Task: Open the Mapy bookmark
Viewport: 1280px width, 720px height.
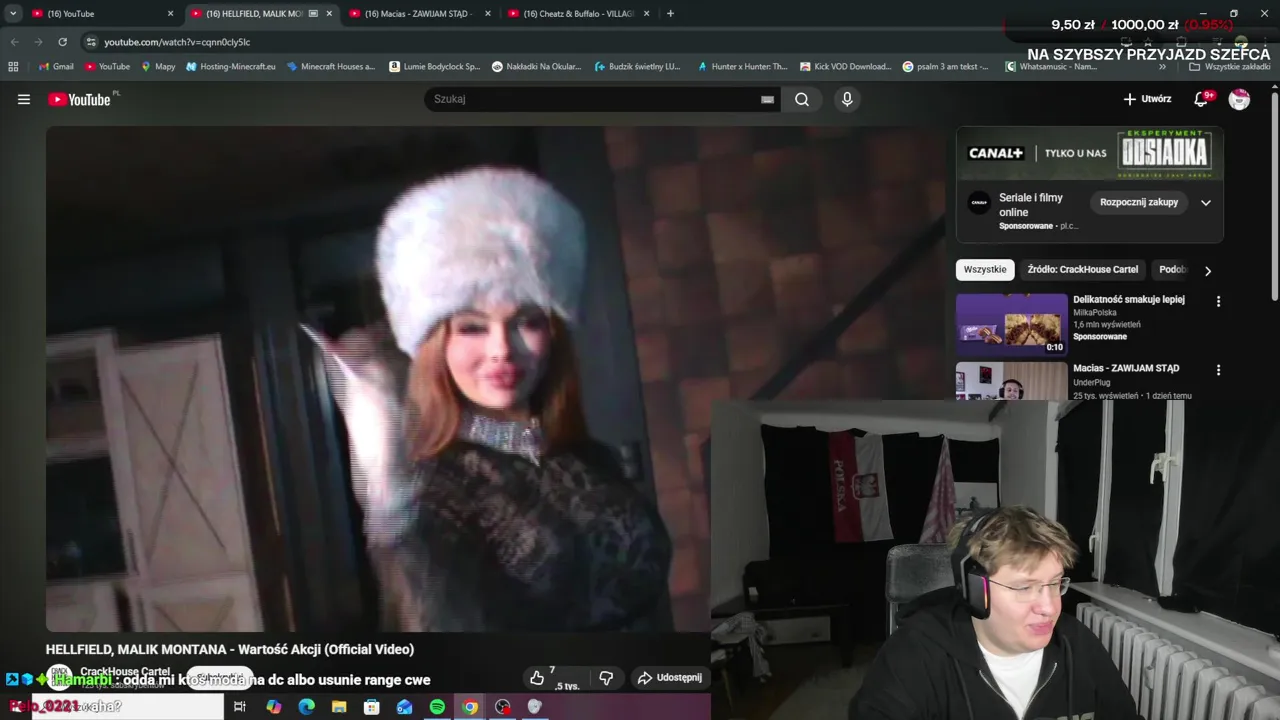Action: click(x=158, y=66)
